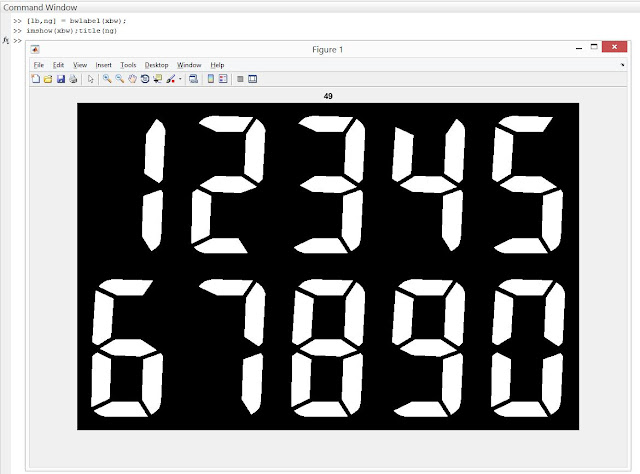Image resolution: width=640 pixels, height=474 pixels.
Task: Click the imshow command line
Action: [71, 31]
